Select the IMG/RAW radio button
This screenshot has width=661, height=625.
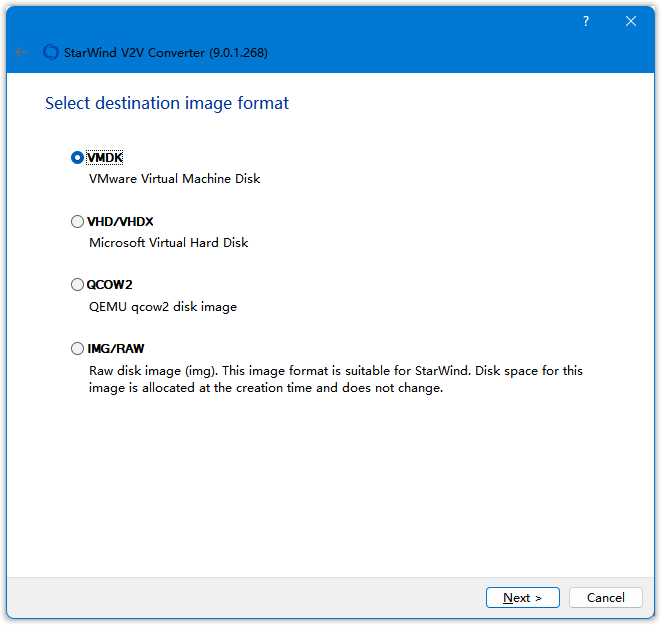coord(78,349)
